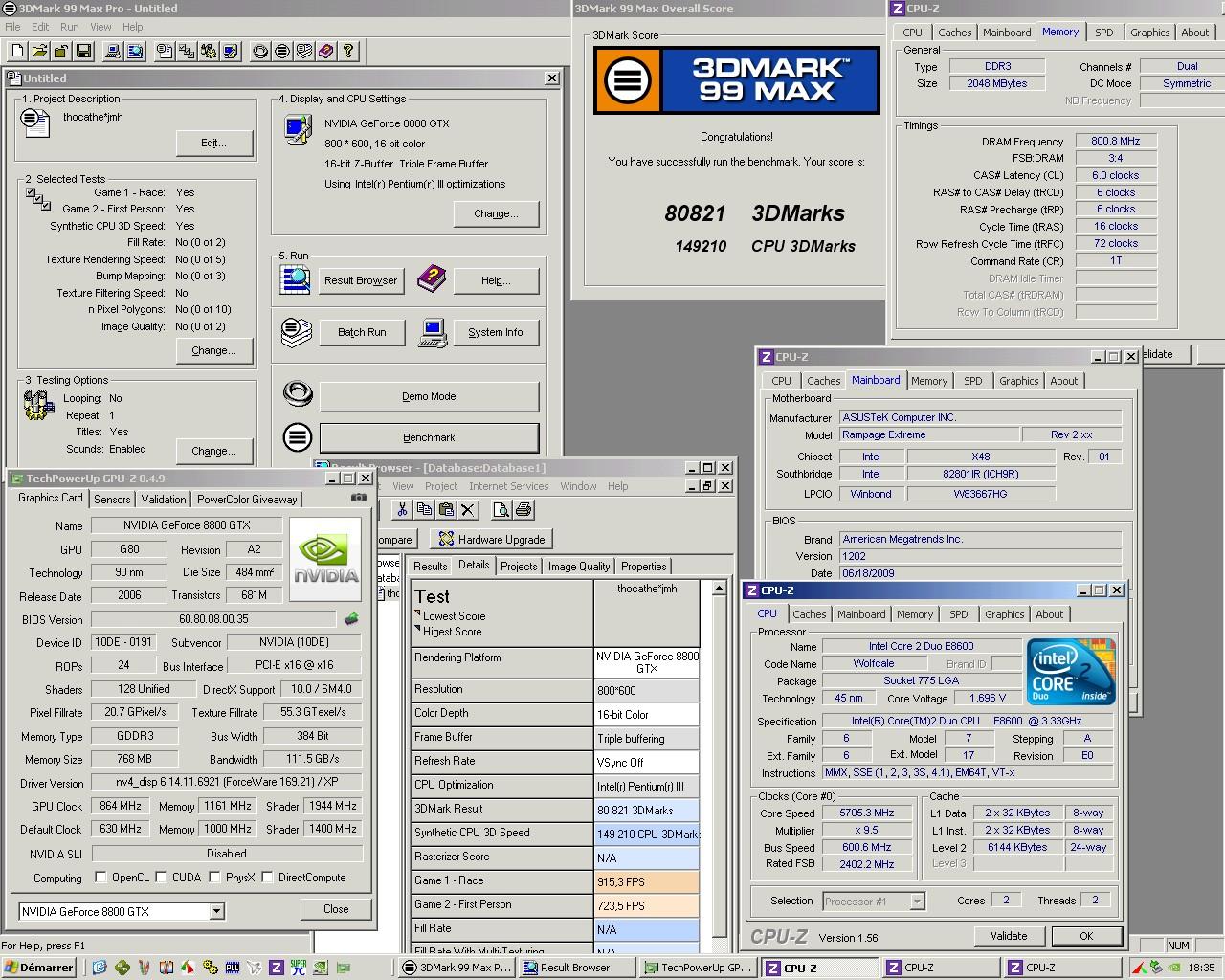This screenshot has height=980, width=1225.
Task: Click the Intel Core 2 Duo logo
Action: (x=1071, y=672)
